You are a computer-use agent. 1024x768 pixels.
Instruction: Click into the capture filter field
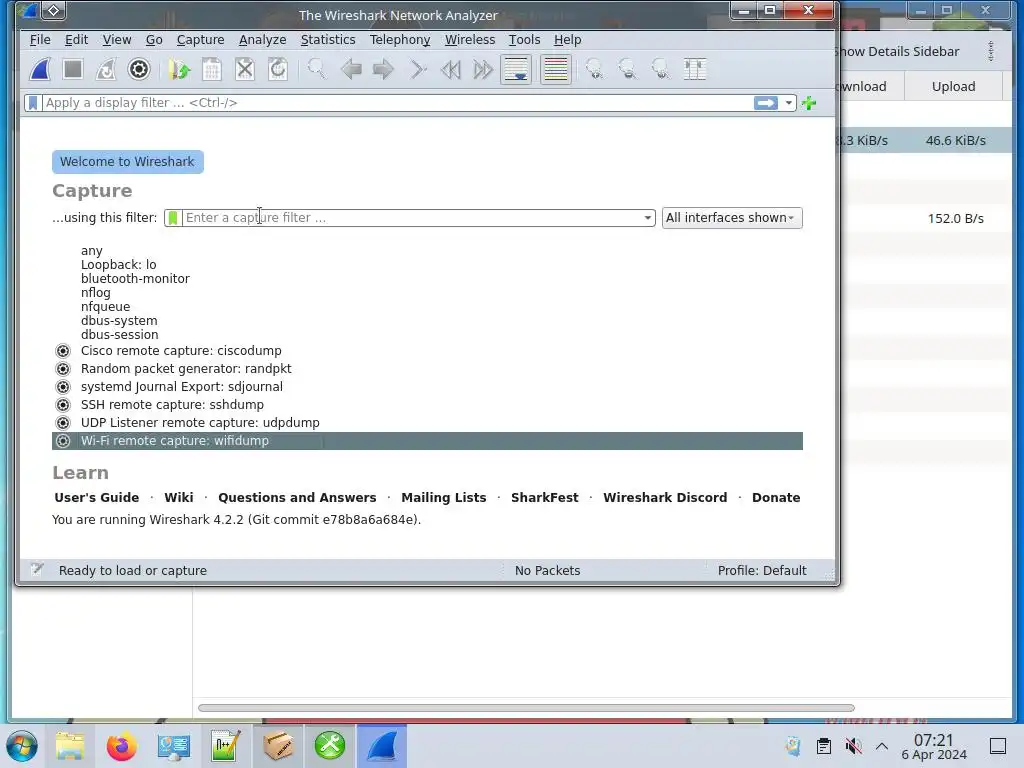tap(412, 217)
